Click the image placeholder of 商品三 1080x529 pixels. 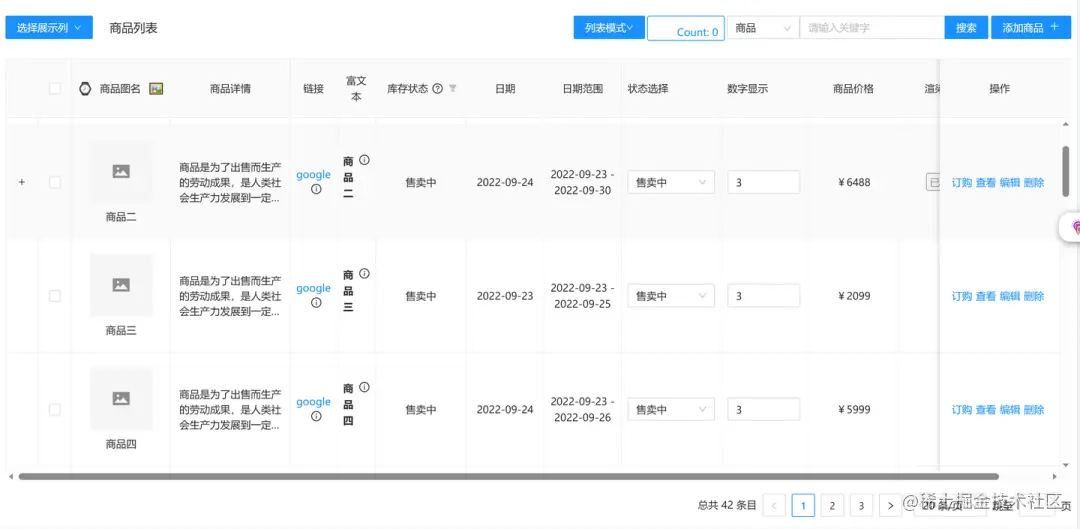(121, 285)
